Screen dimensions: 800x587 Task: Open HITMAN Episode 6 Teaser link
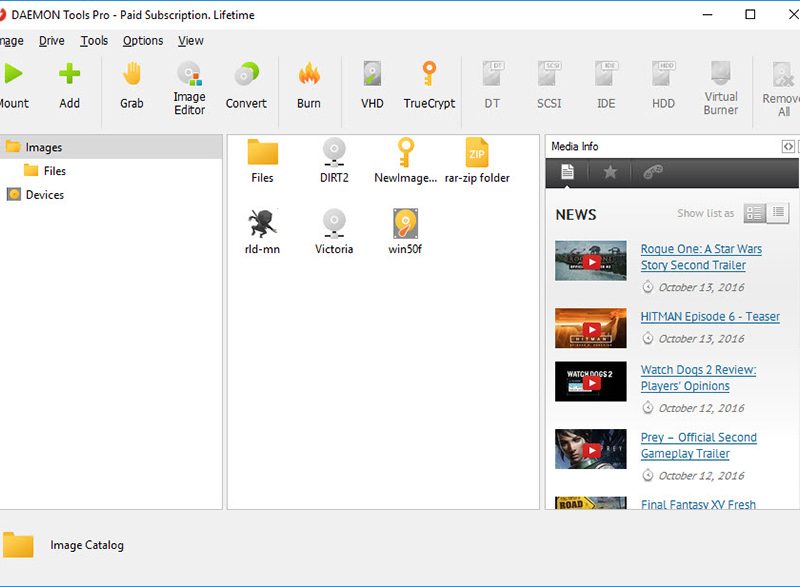[x=710, y=317]
